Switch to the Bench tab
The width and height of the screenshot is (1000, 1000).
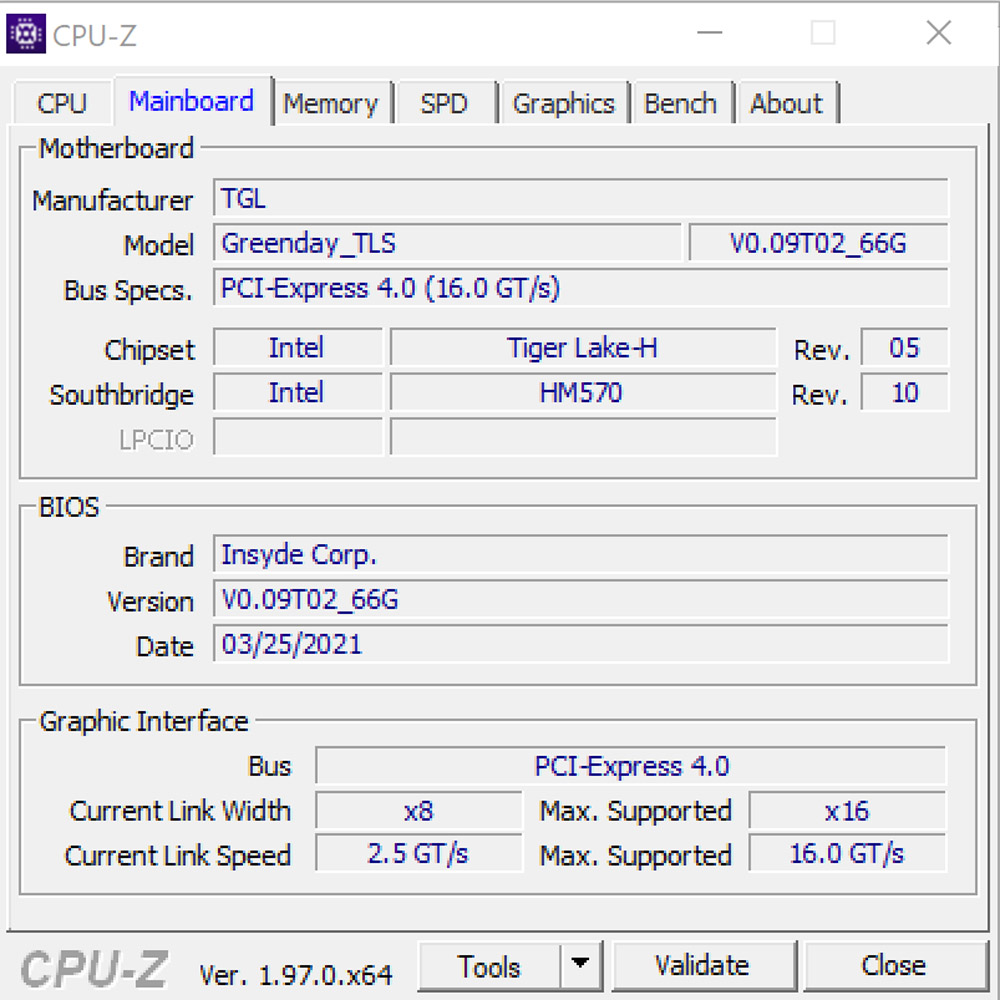(x=681, y=103)
